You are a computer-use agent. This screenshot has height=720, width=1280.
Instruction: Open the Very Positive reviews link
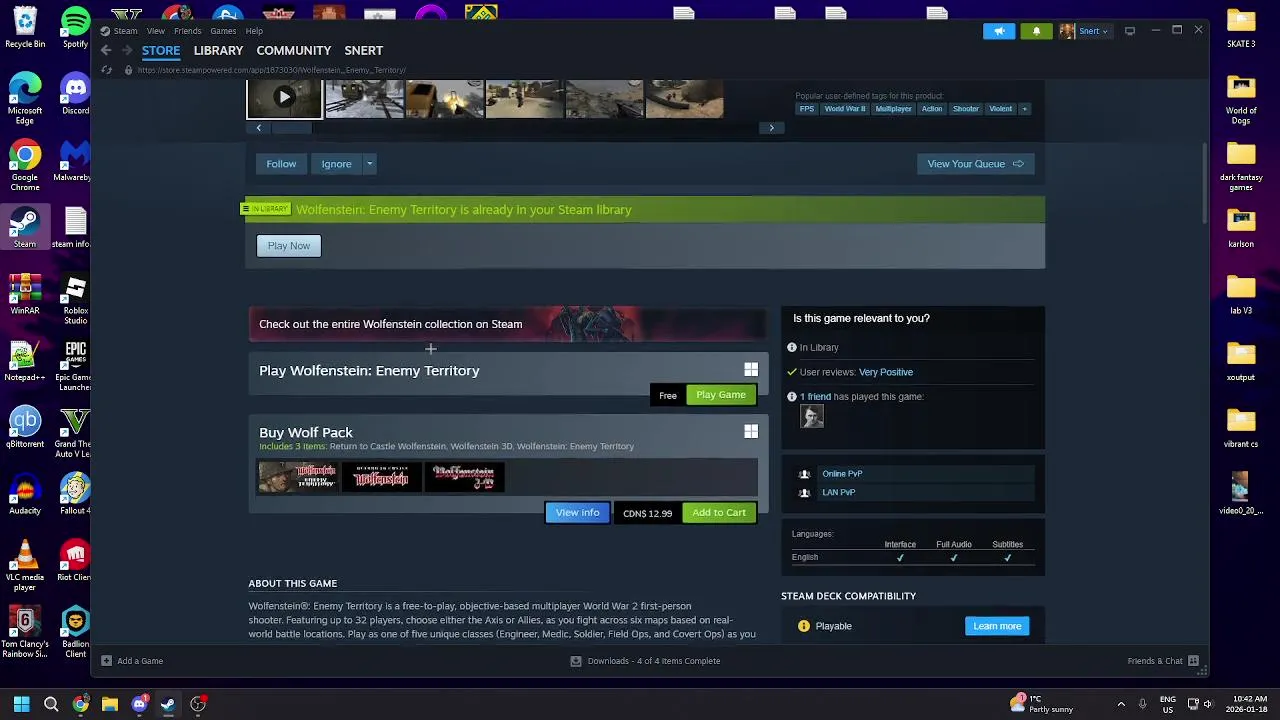pos(885,372)
